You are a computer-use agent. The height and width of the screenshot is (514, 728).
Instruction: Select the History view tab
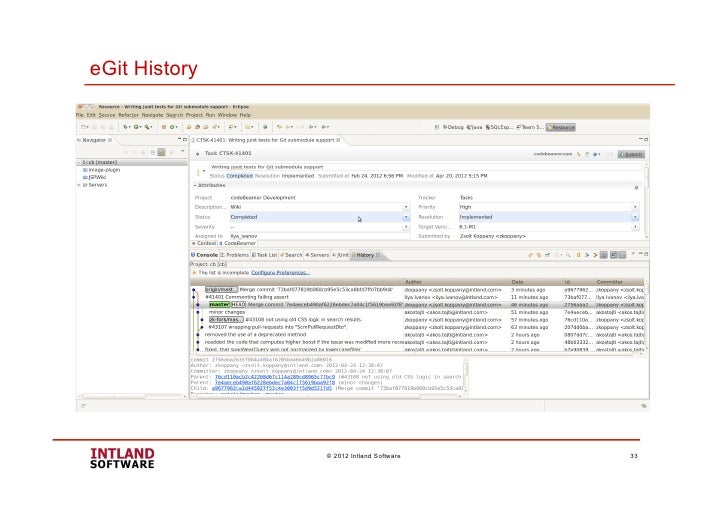(x=366, y=255)
